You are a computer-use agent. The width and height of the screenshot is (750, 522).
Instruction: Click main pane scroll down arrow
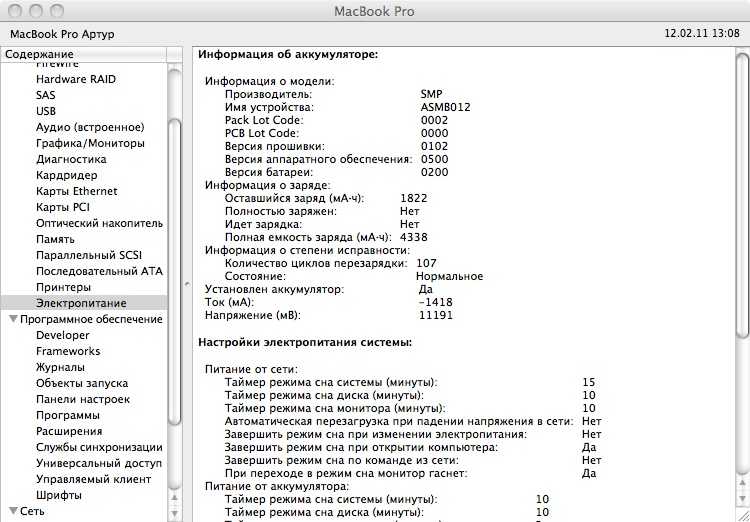click(742, 499)
